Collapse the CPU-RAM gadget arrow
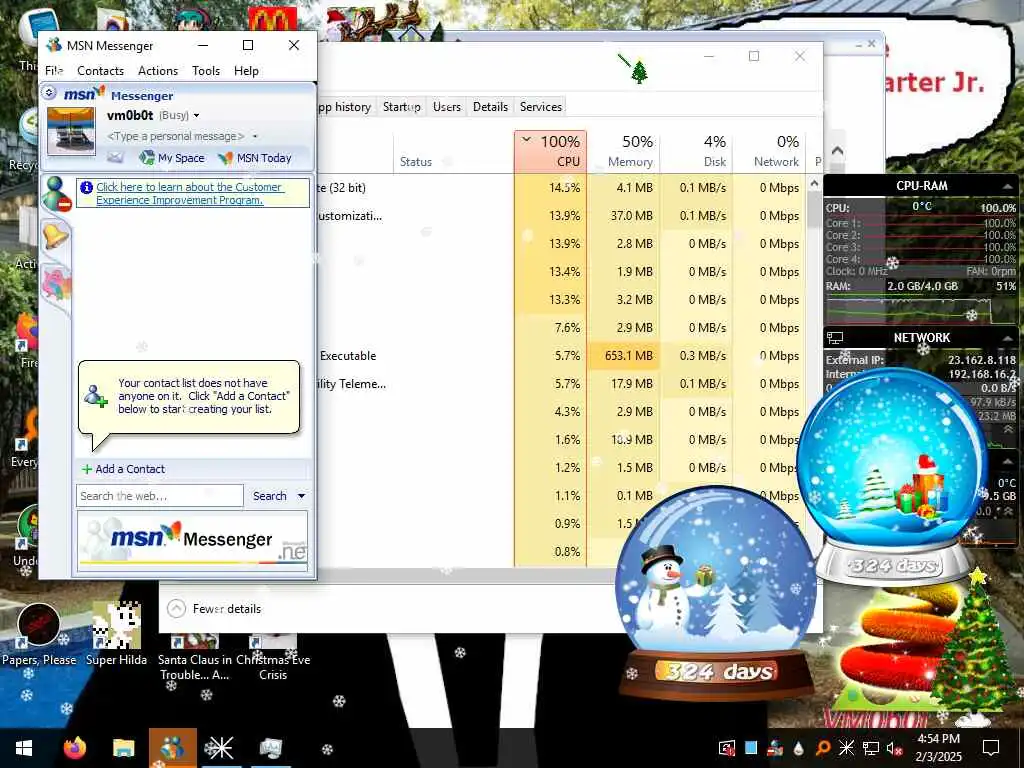This screenshot has width=1024, height=768. click(1008, 187)
